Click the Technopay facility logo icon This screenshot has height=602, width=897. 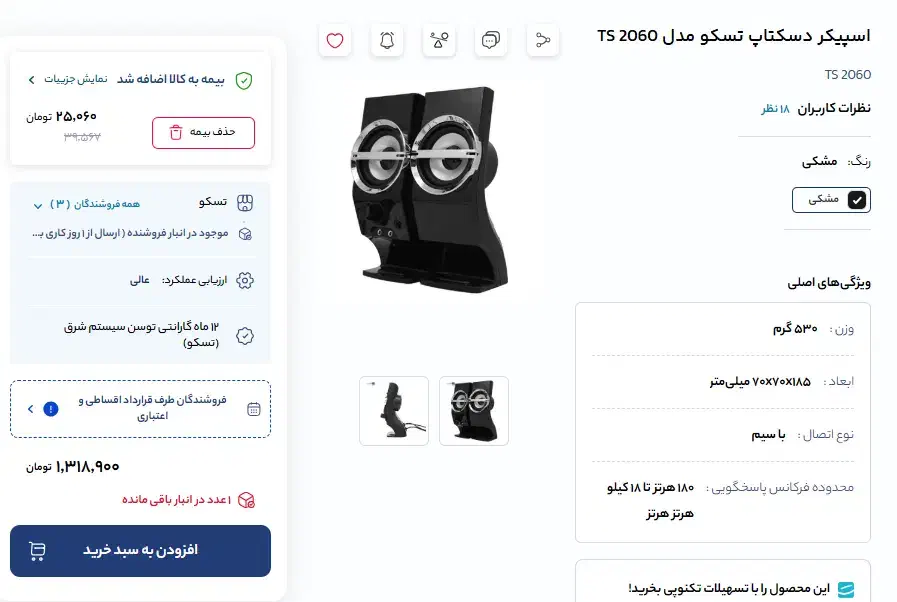[x=846, y=589]
